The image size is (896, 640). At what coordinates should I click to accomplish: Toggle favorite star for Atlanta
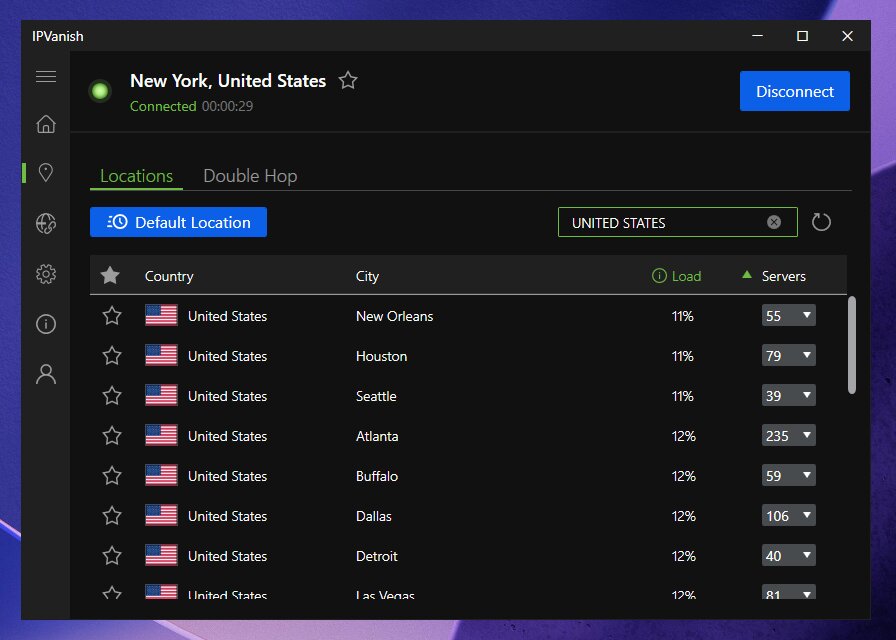click(x=112, y=436)
